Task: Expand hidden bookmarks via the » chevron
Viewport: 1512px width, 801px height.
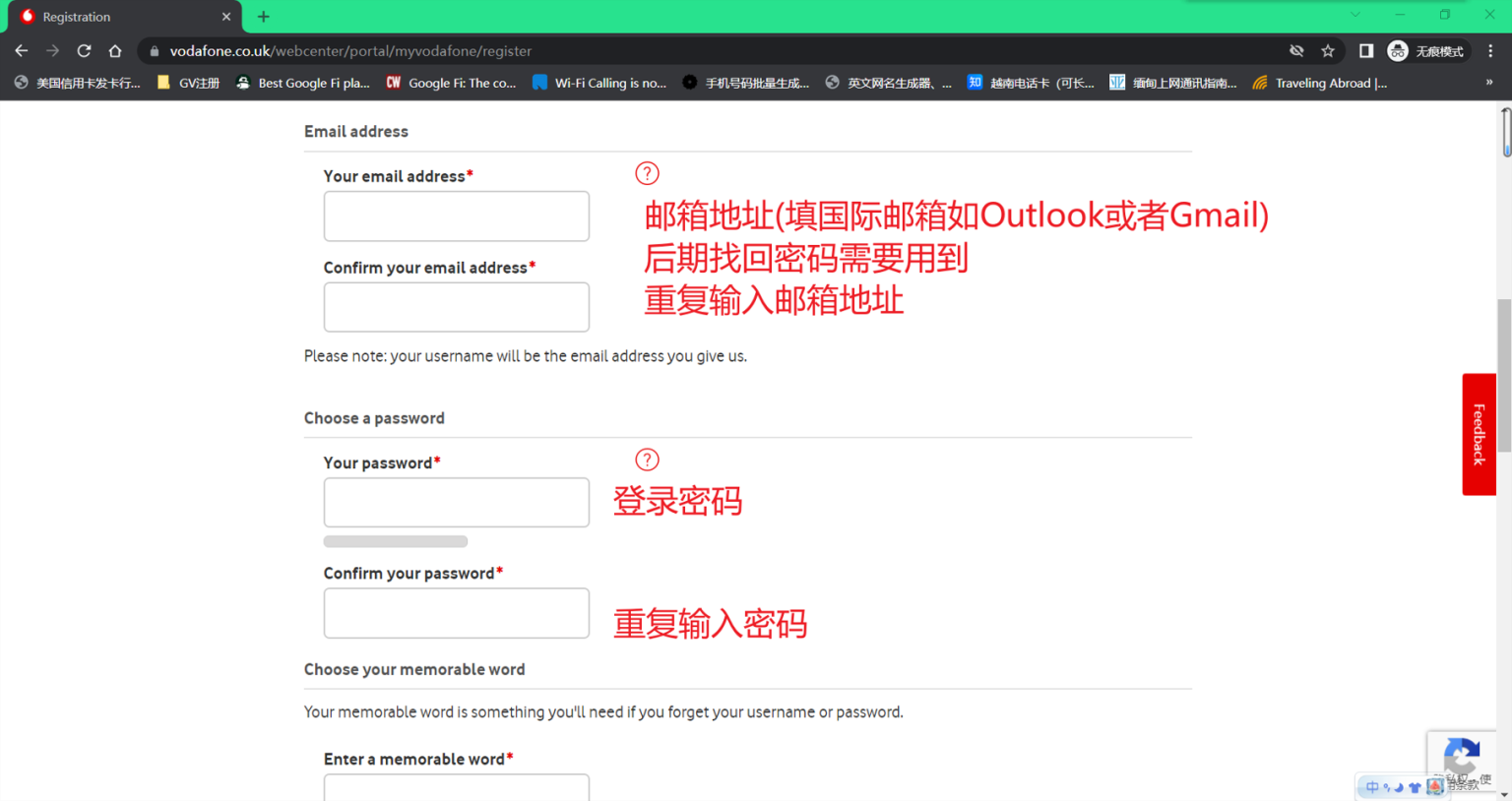Action: coord(1488,83)
